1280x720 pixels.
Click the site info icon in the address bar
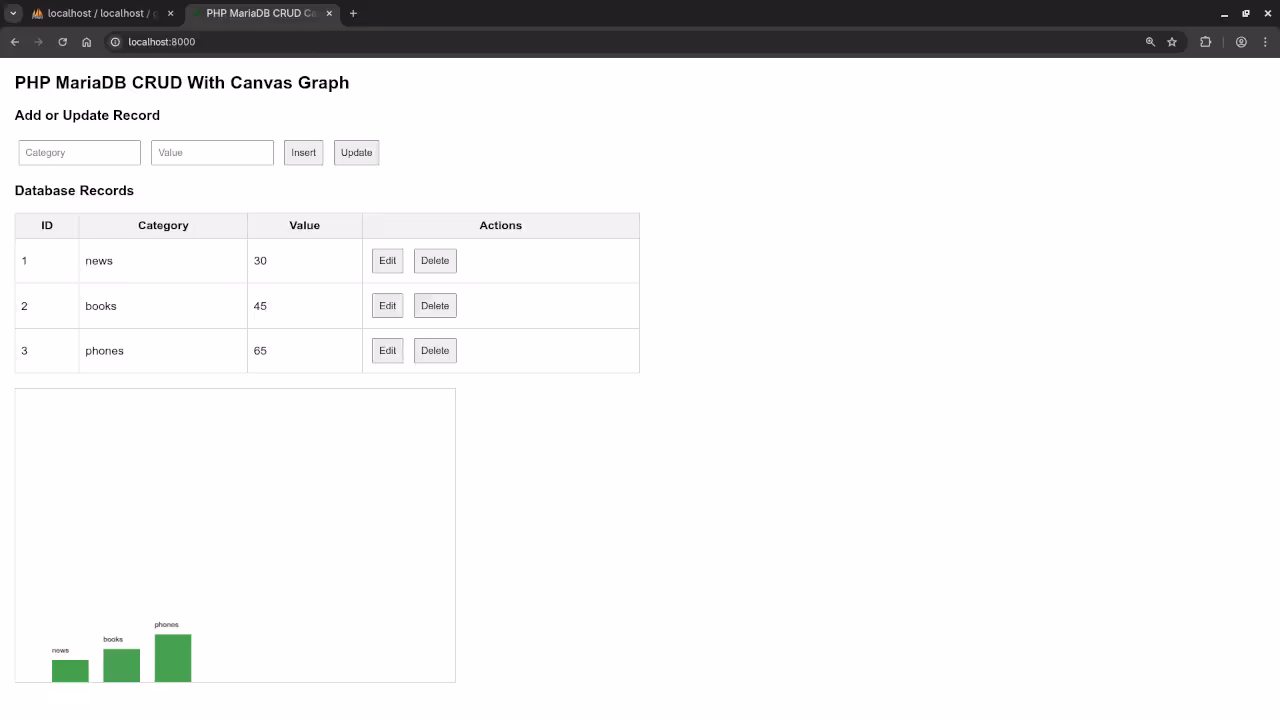115,42
